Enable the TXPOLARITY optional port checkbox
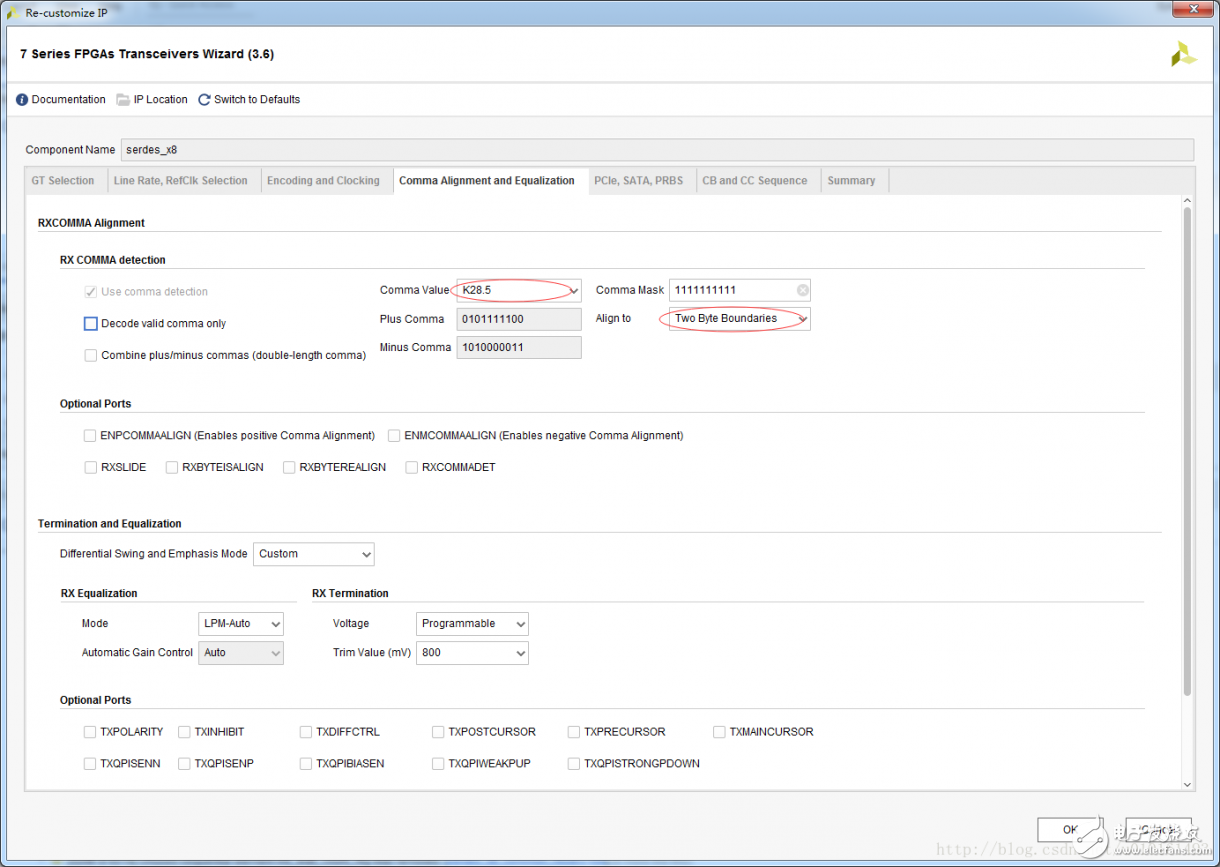 click(x=91, y=732)
